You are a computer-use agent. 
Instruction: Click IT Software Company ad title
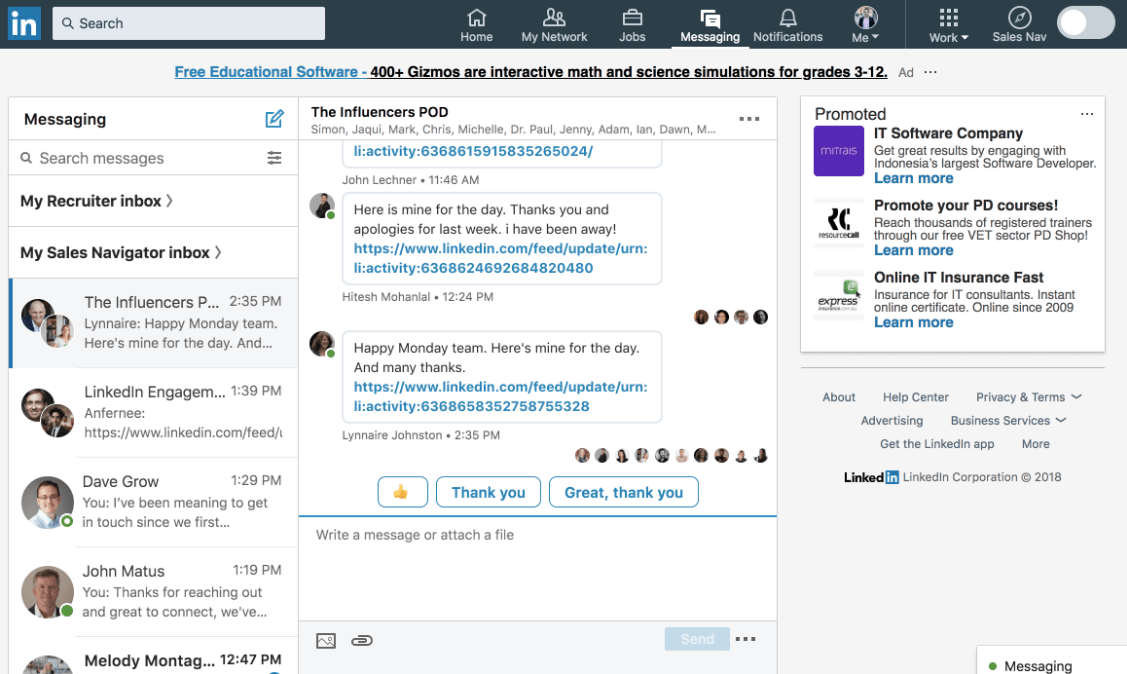click(948, 133)
